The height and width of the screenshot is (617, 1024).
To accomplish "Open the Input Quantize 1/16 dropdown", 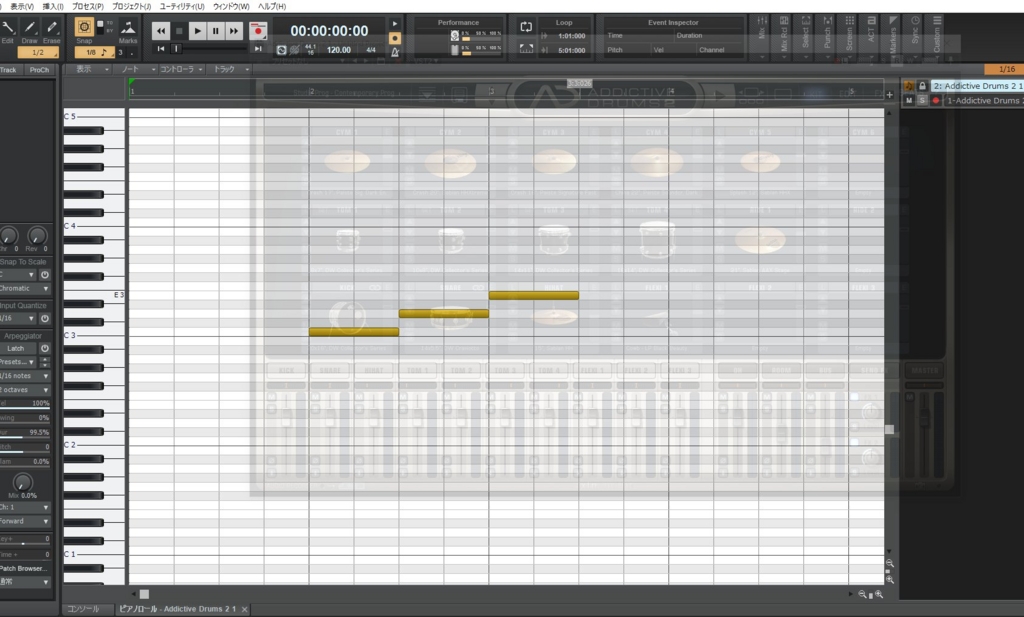I will [x=18, y=319].
